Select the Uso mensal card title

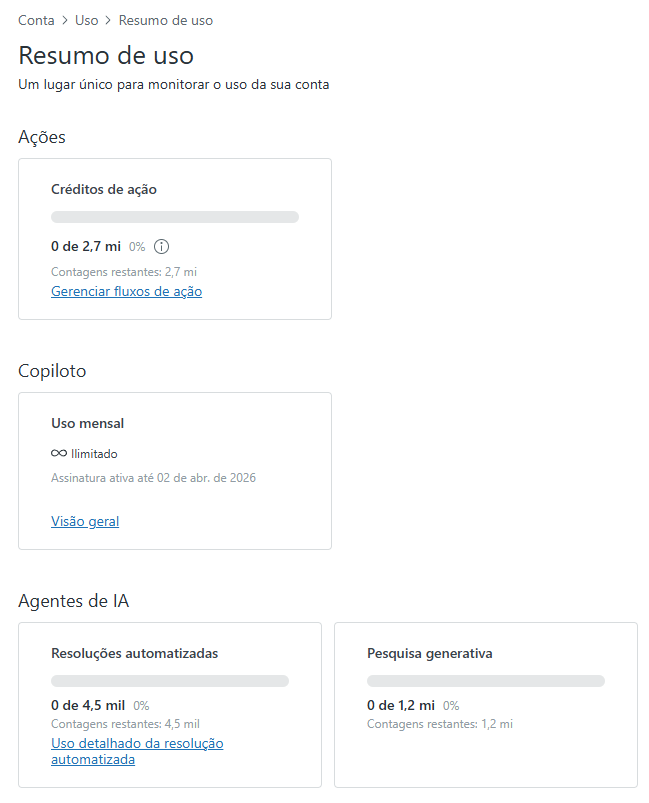tap(87, 423)
